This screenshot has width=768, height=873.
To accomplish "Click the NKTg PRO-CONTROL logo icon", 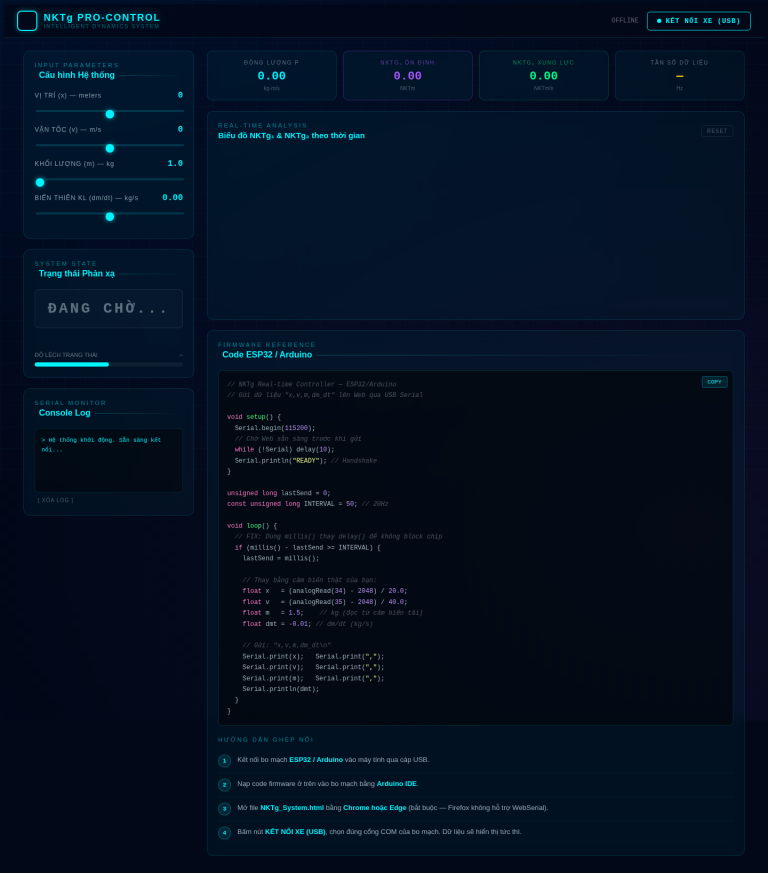I will click(x=27, y=21).
